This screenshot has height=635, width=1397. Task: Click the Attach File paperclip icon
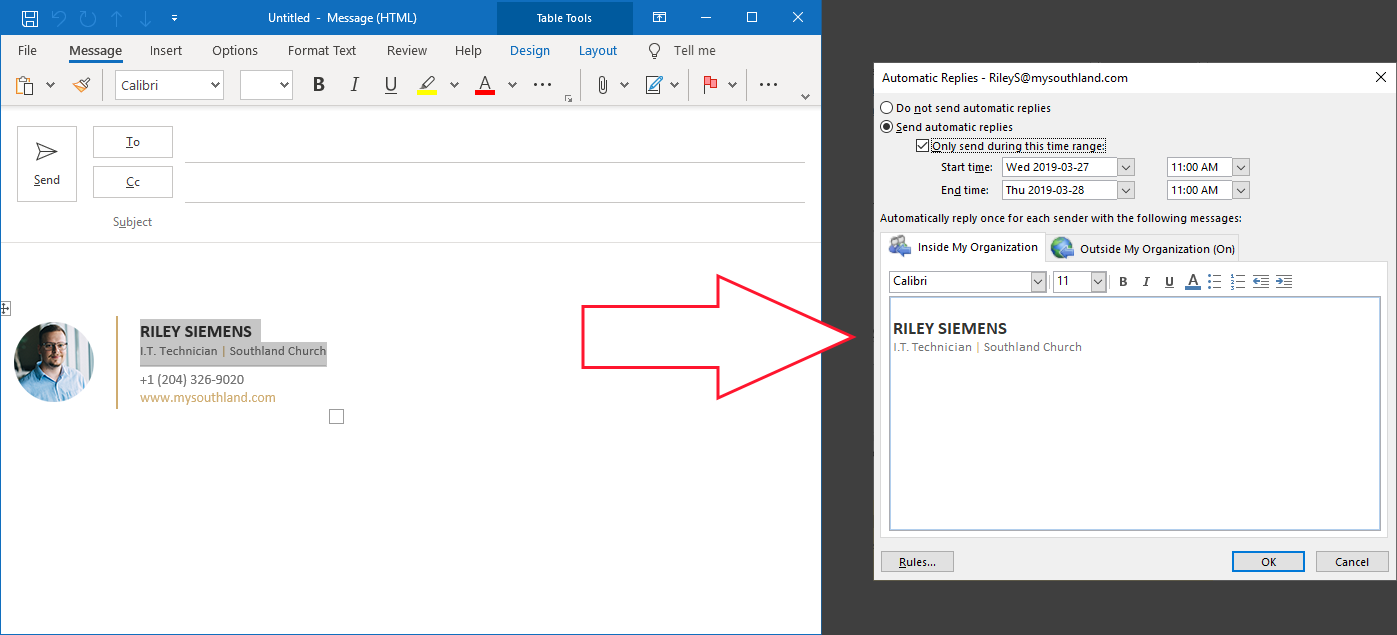602,85
